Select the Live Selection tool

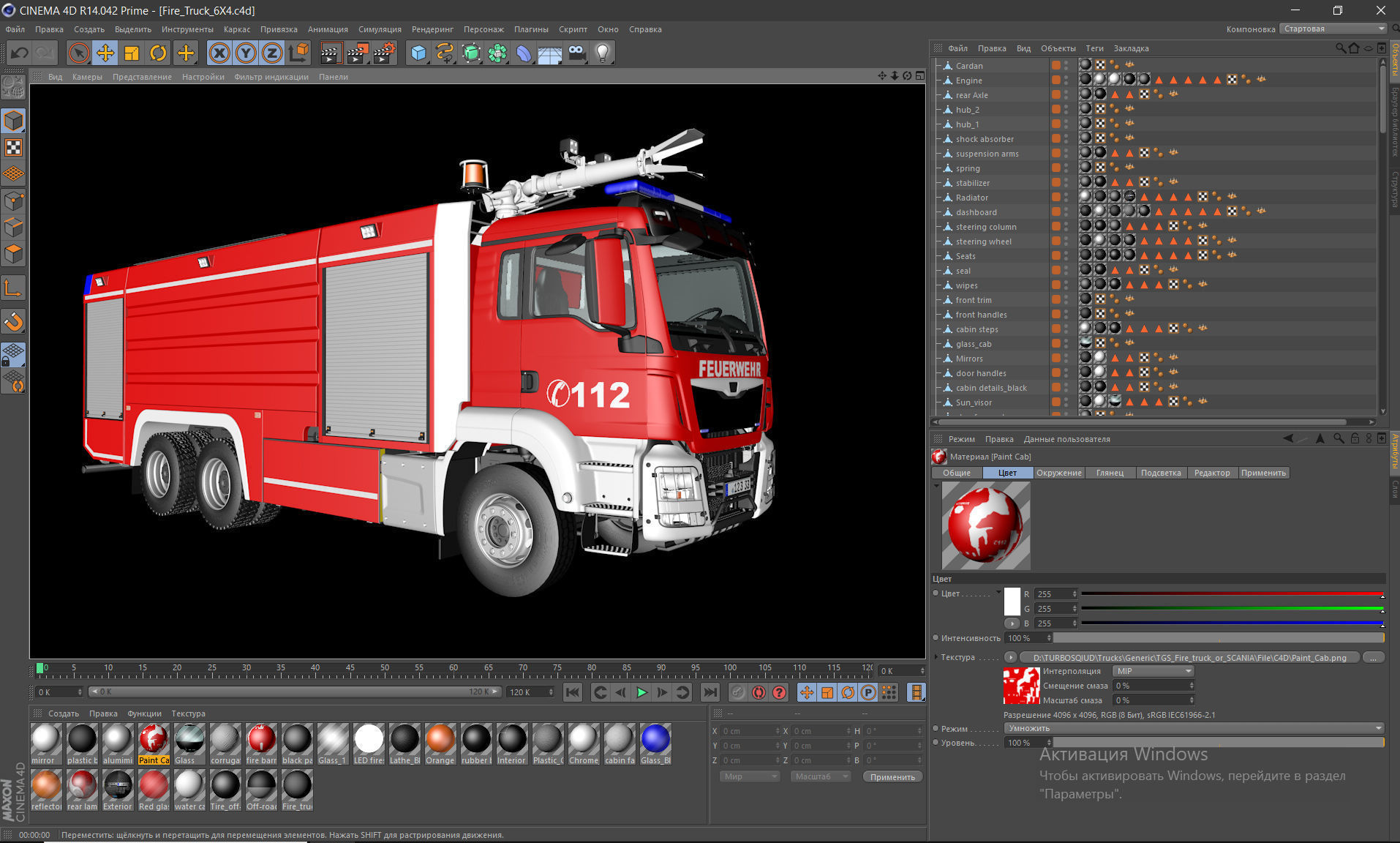pyautogui.click(x=79, y=53)
